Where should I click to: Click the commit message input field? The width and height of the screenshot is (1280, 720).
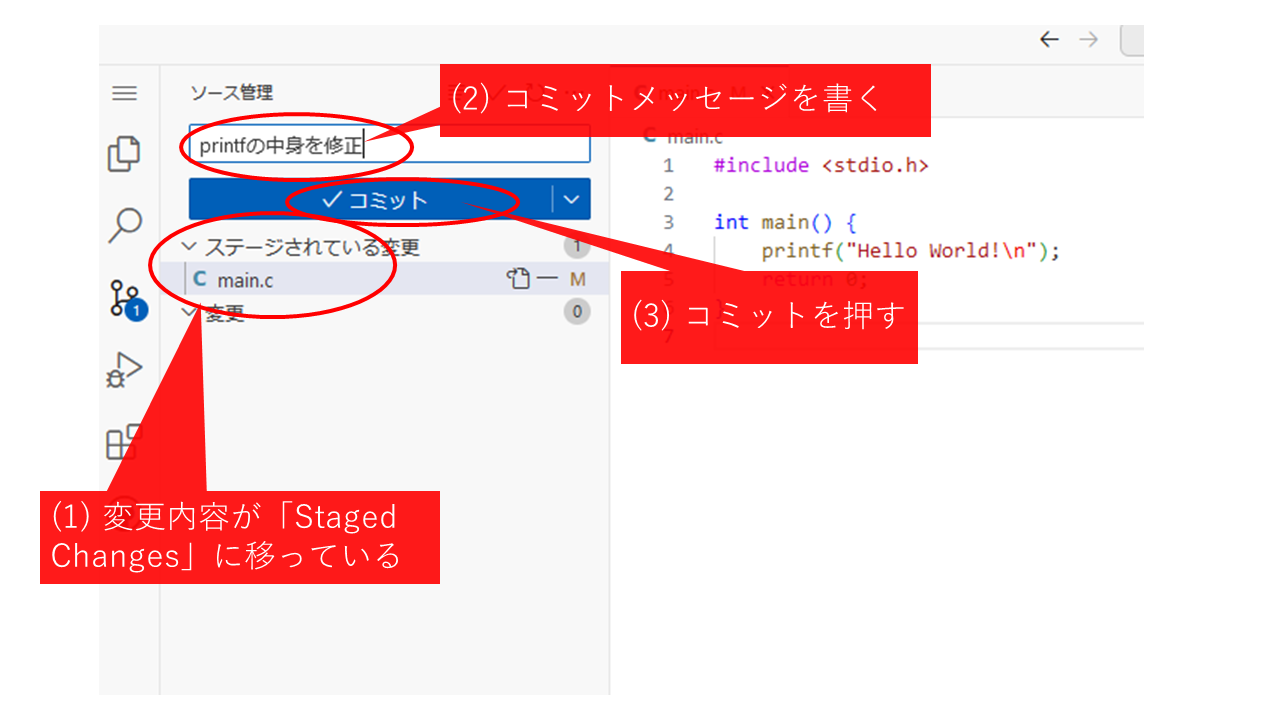click(480, 145)
